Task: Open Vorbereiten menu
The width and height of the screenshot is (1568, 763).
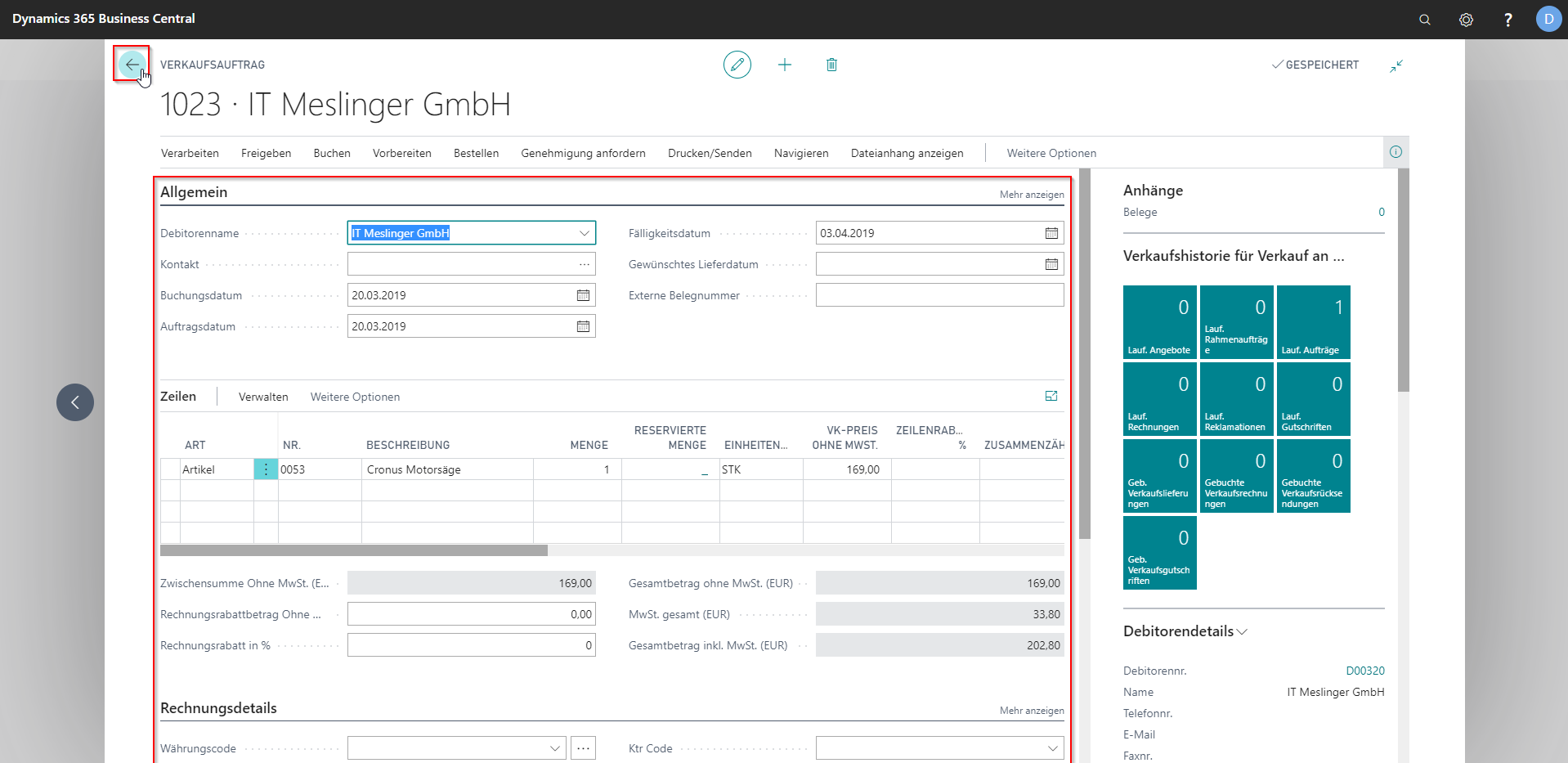Action: click(x=401, y=153)
